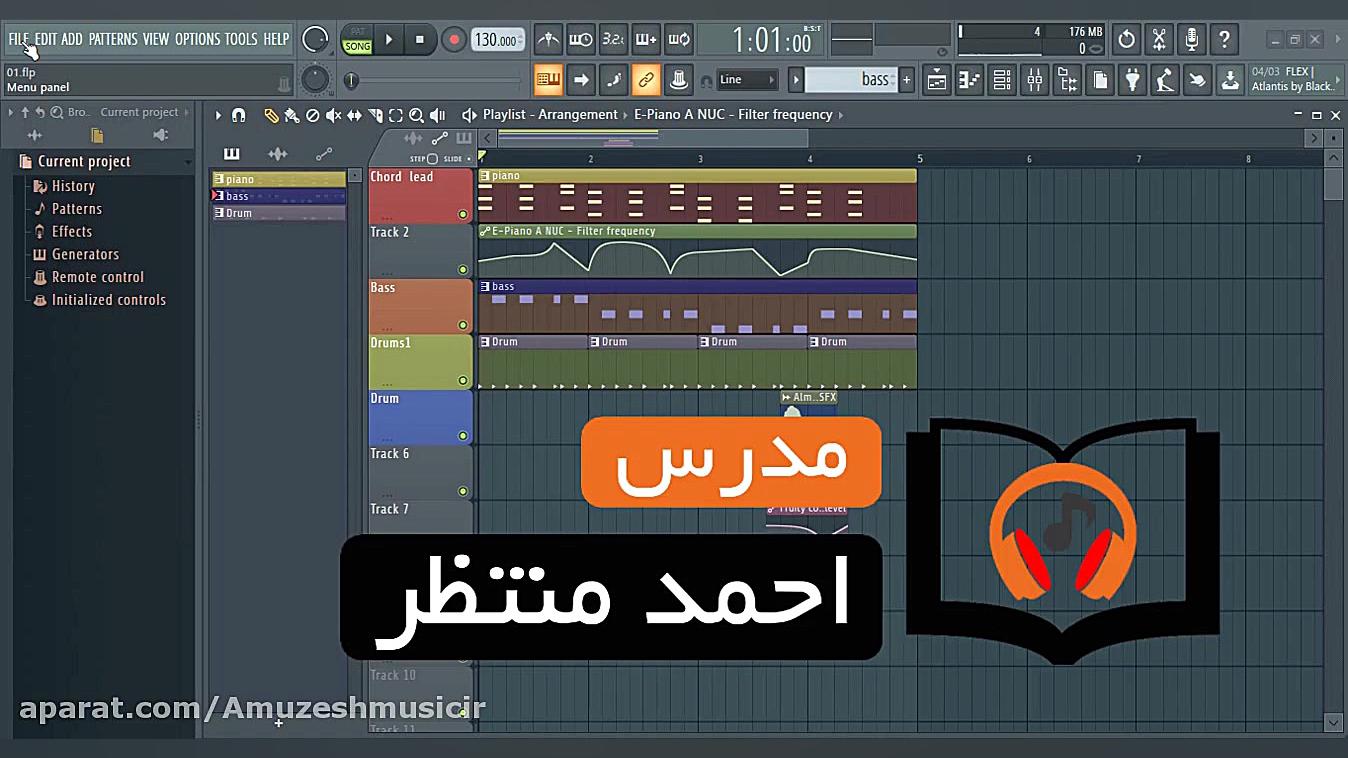
Task: Toggle snap magnet in the playlist toolbar
Action: point(238,115)
